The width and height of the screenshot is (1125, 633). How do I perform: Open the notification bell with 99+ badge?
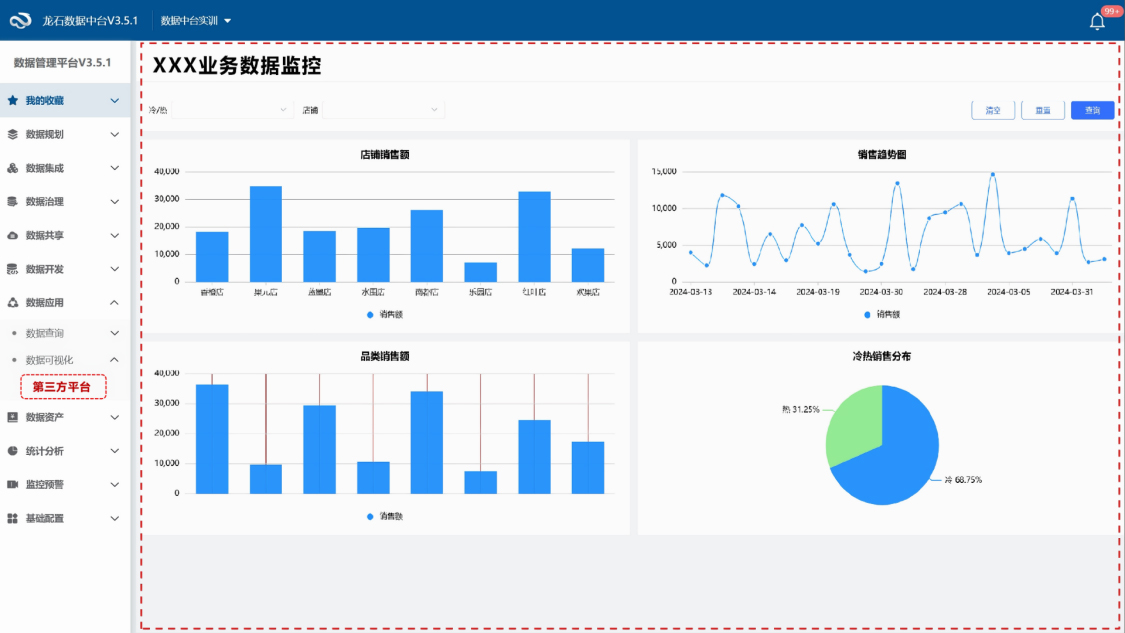(1097, 21)
